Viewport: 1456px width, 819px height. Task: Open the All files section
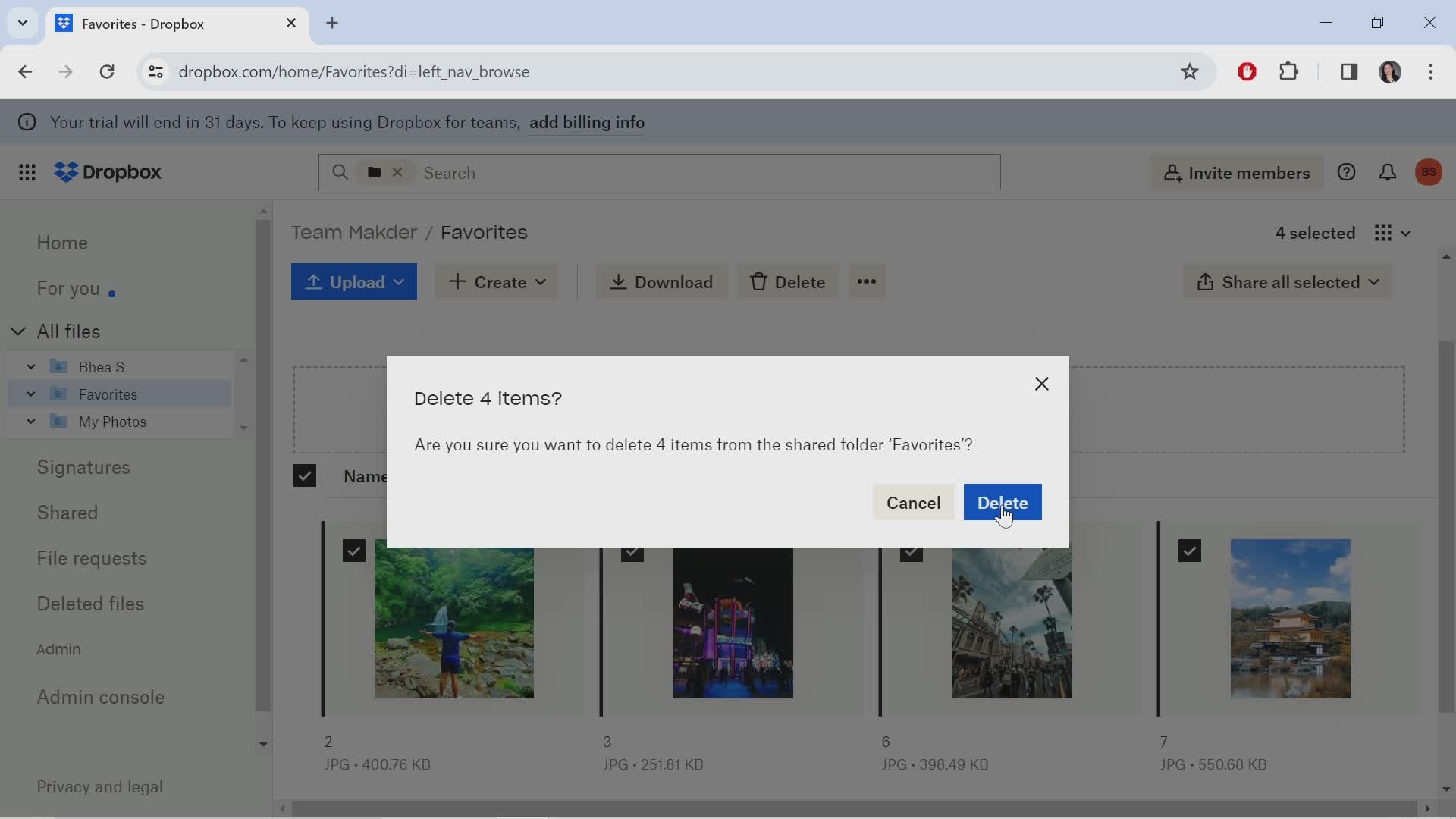[67, 330]
